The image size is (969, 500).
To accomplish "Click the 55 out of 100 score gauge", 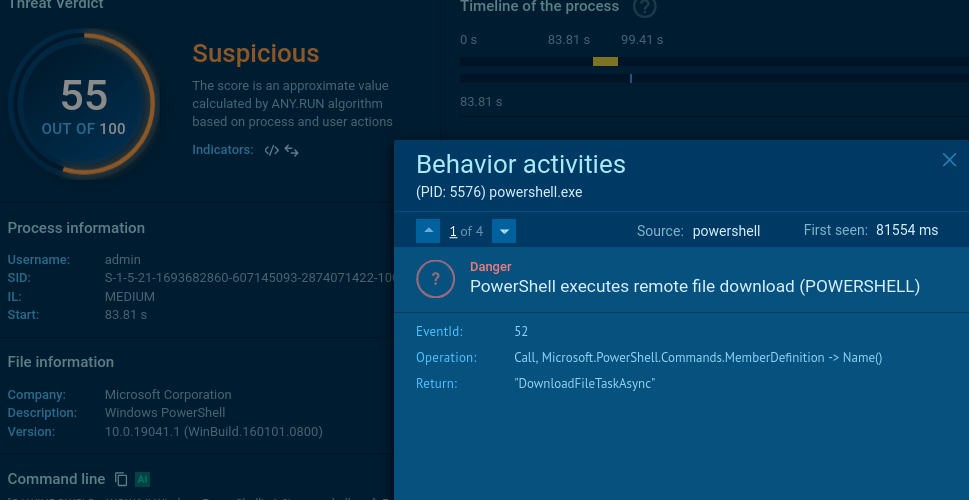I will [84, 105].
